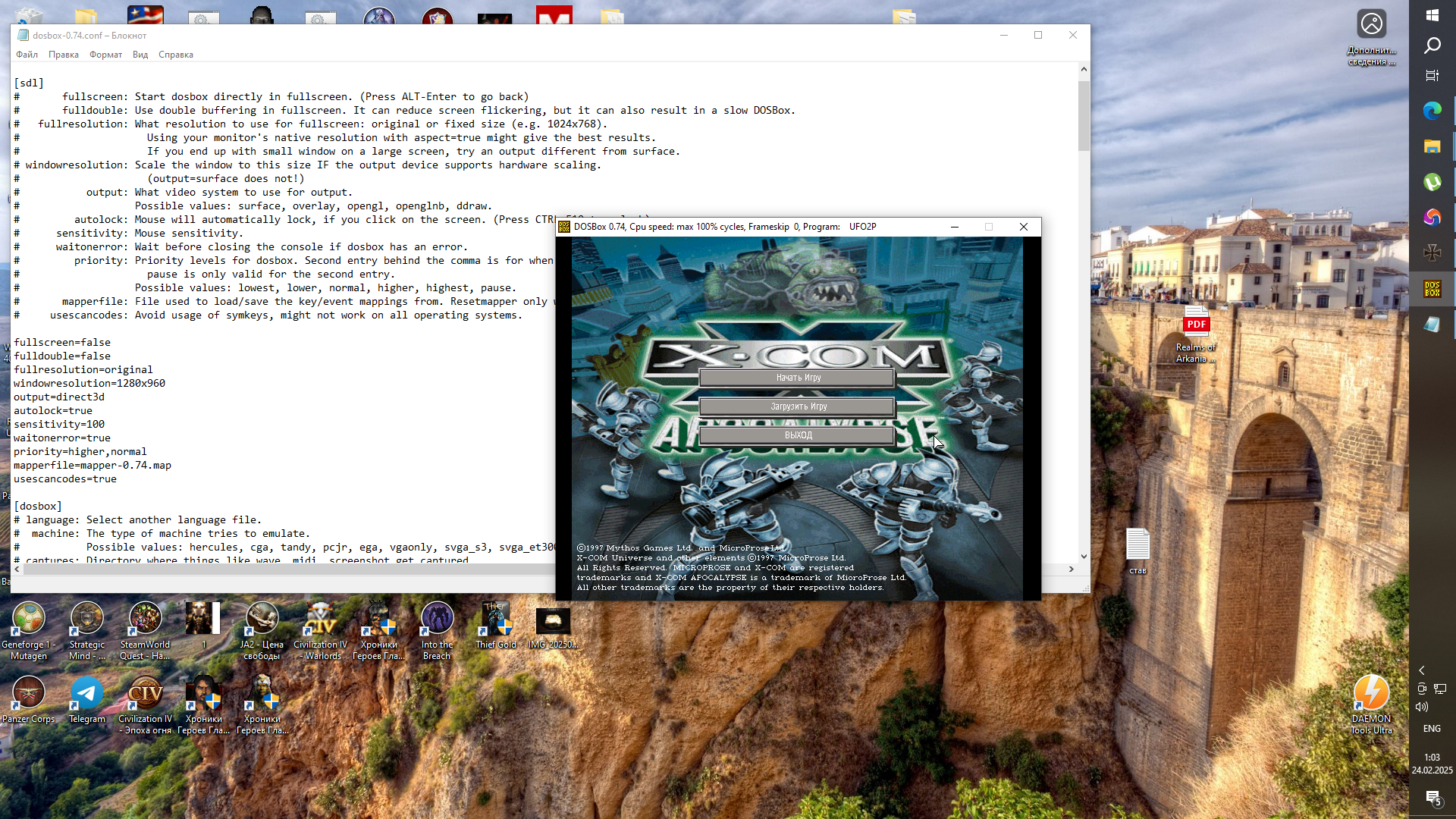Click the DOSBox icon in the taskbar
The image size is (1456, 819).
[1432, 289]
